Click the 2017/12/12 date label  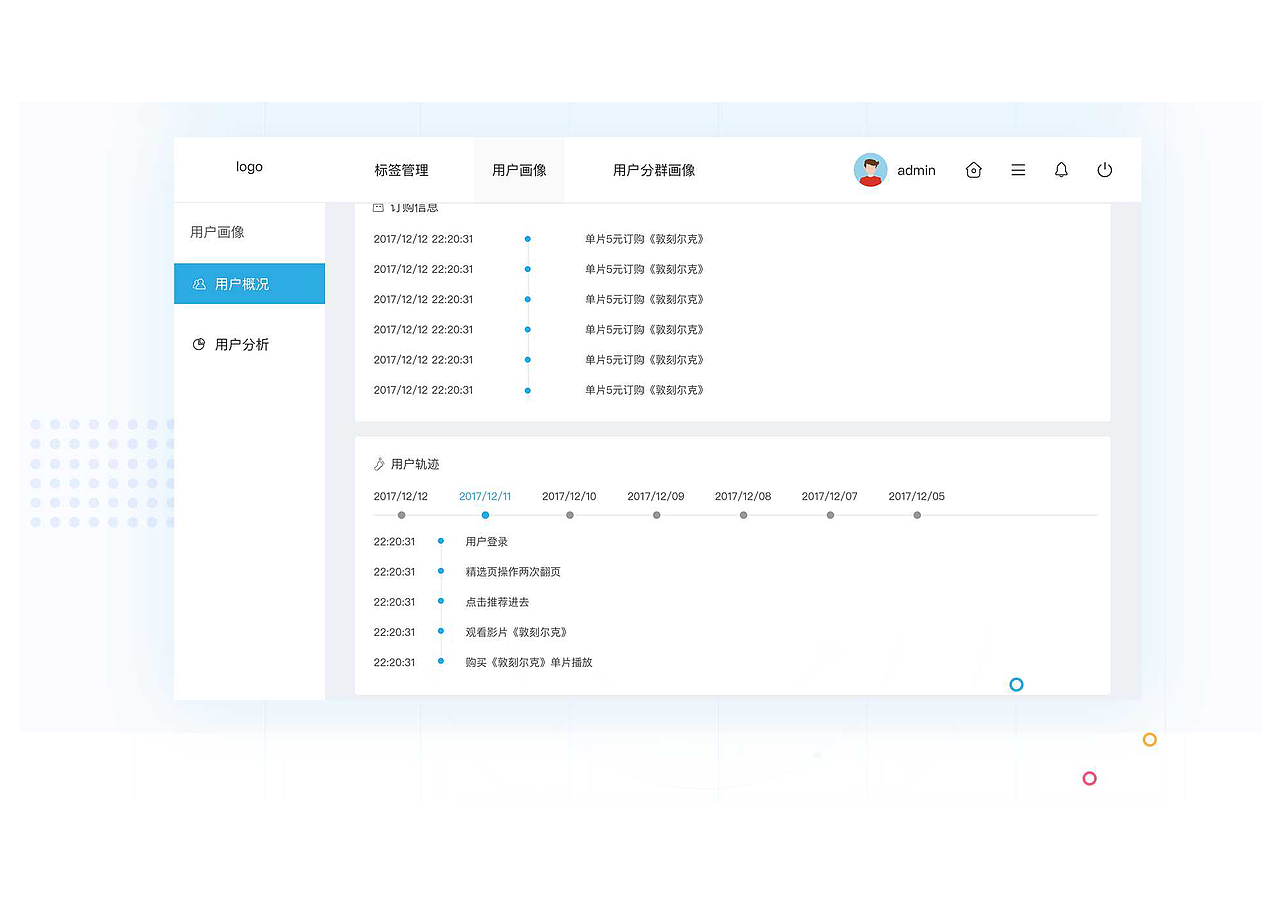point(400,496)
